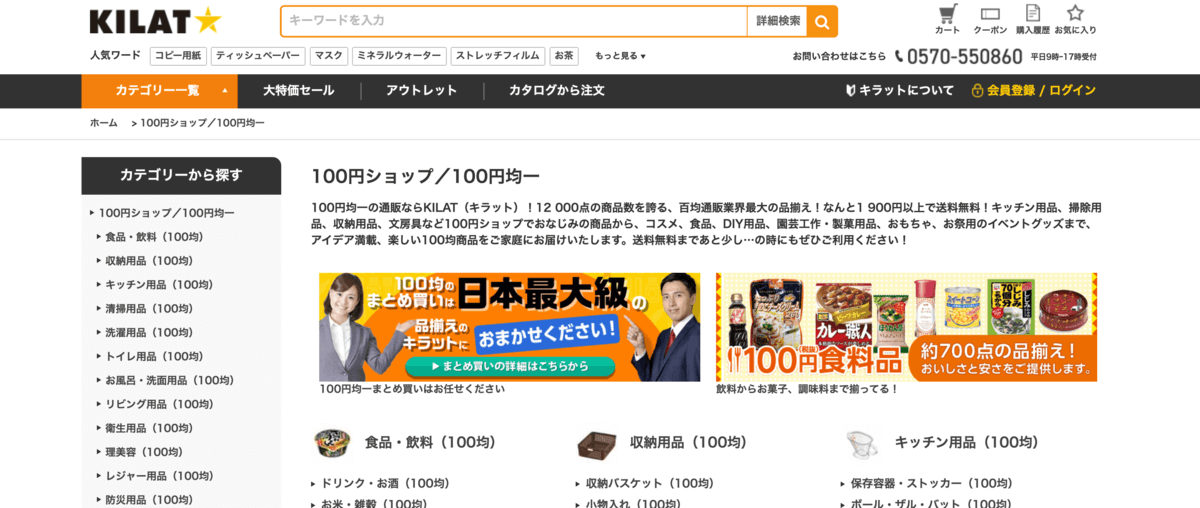This screenshot has height=508, width=1200.
Task: Click the KILAT star logo
Action: pos(155,21)
